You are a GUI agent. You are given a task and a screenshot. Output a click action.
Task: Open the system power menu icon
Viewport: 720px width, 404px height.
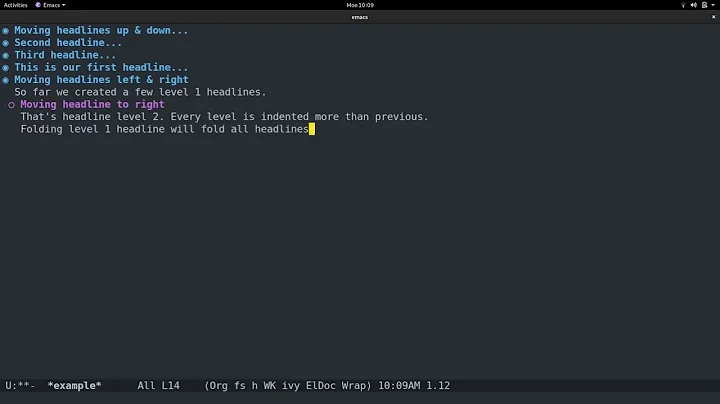click(704, 5)
